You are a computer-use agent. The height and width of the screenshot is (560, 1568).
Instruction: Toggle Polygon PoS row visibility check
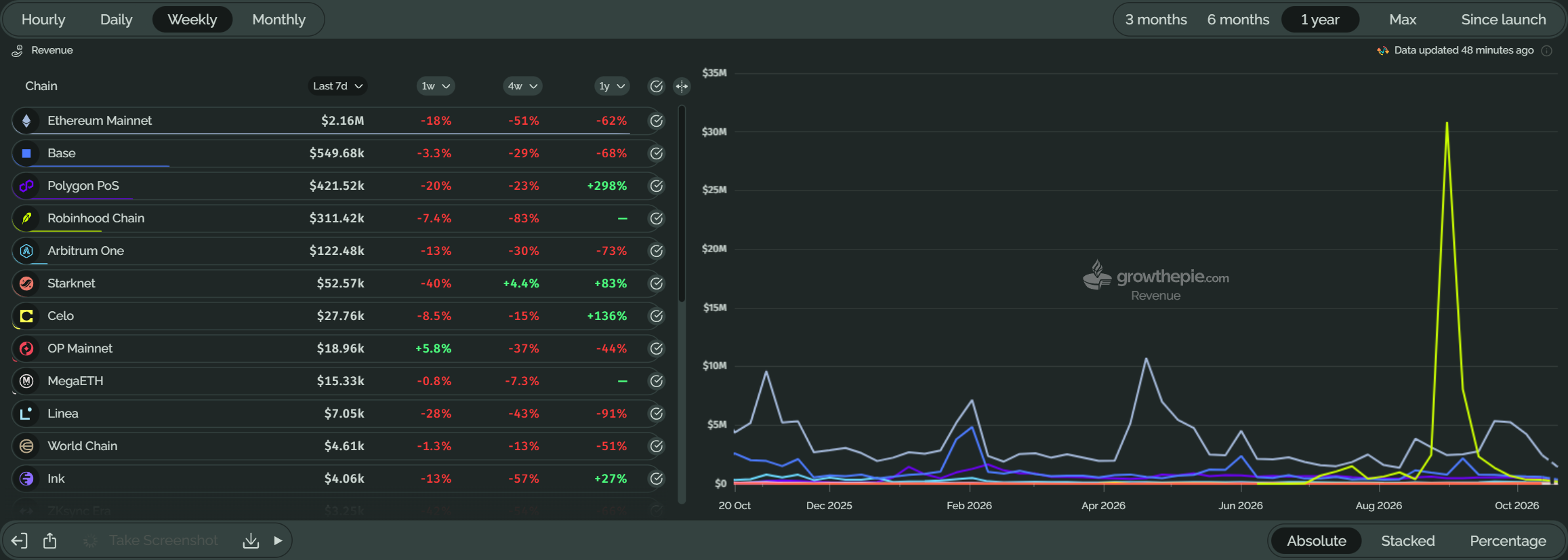pos(656,186)
